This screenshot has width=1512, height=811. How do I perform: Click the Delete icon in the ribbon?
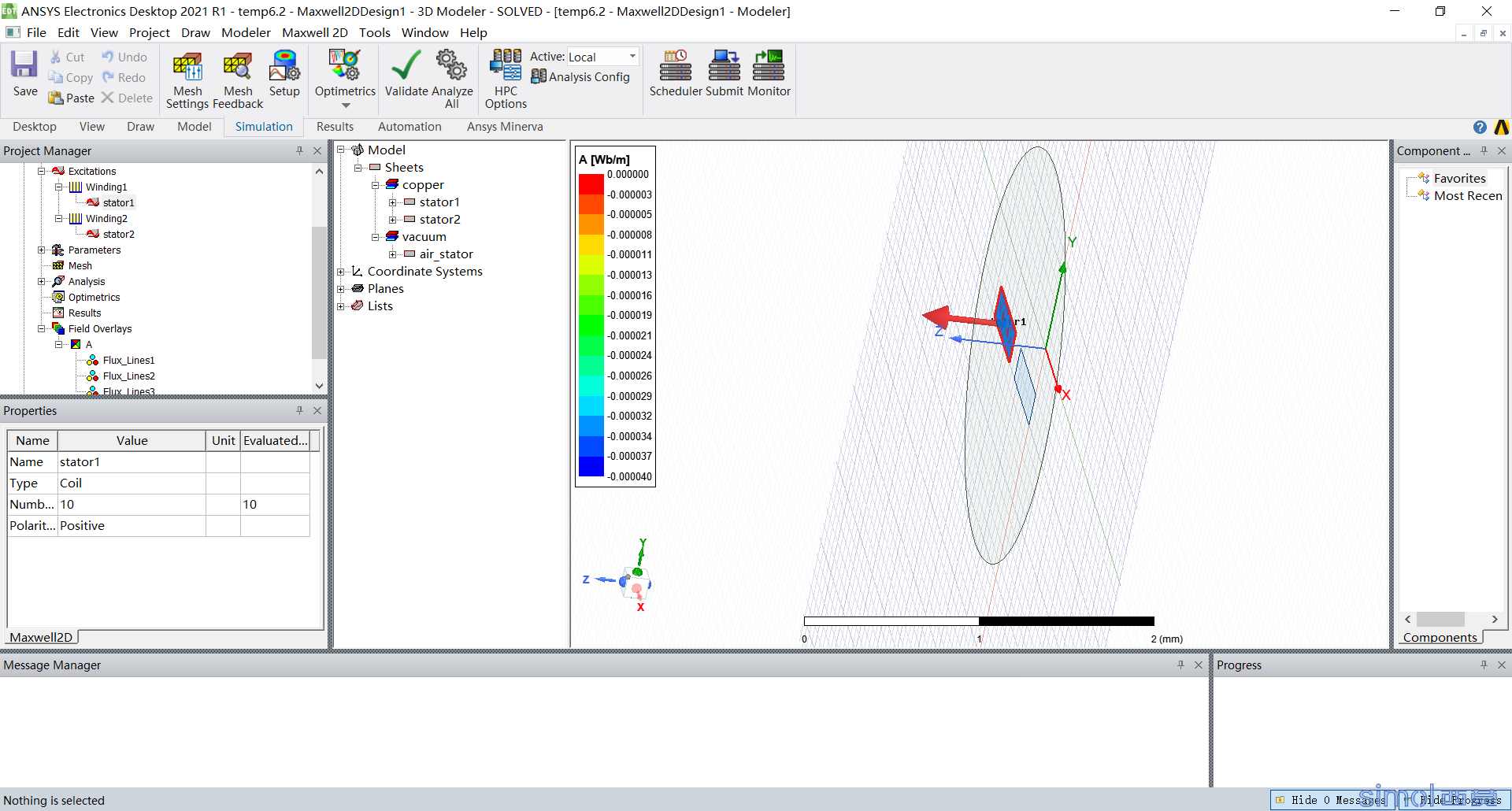pyautogui.click(x=108, y=98)
